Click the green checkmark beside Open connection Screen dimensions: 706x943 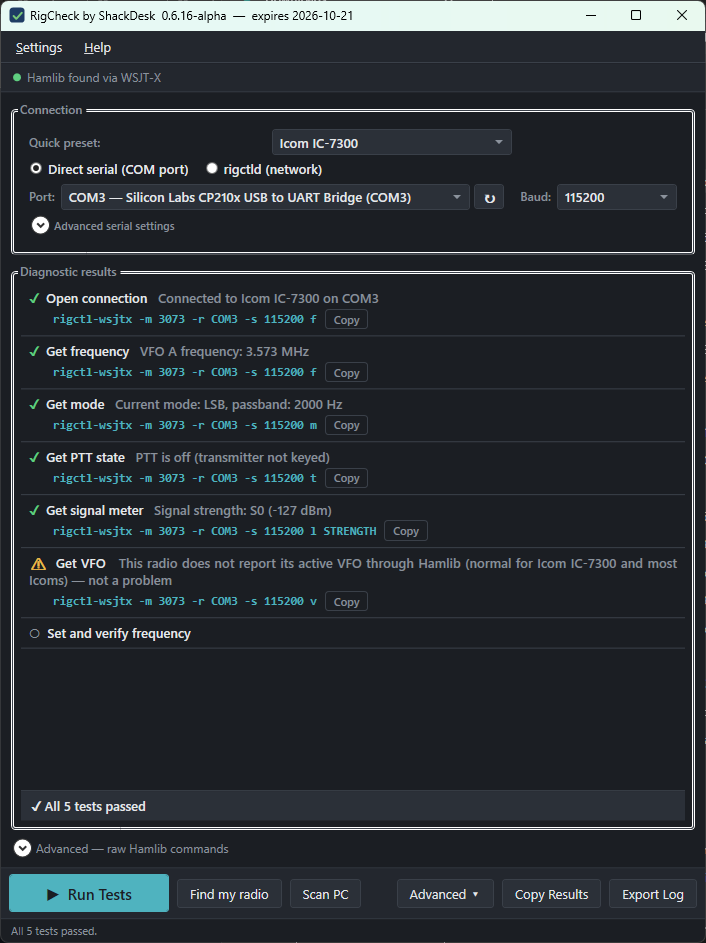point(35,298)
